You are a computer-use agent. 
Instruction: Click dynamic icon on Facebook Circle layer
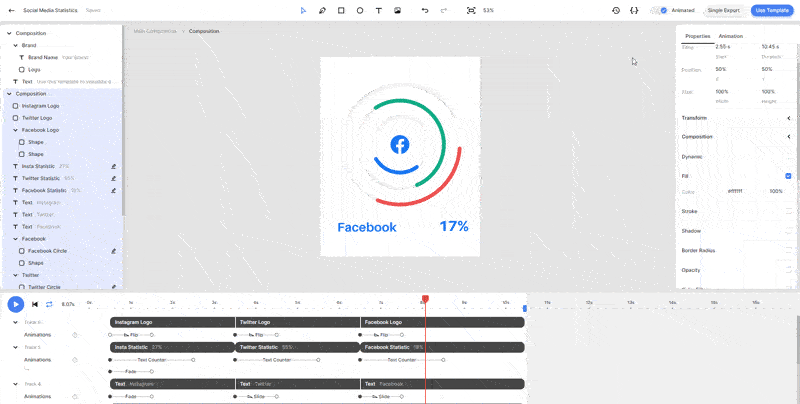tap(114, 251)
